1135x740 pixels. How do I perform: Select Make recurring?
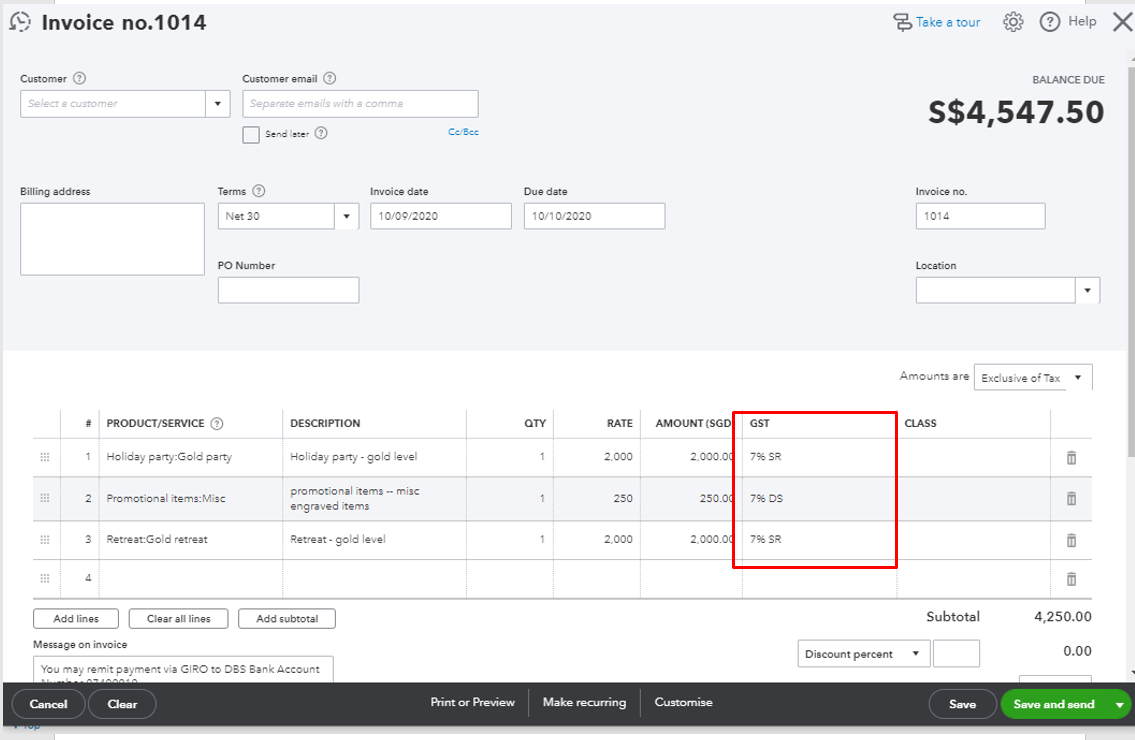(584, 703)
